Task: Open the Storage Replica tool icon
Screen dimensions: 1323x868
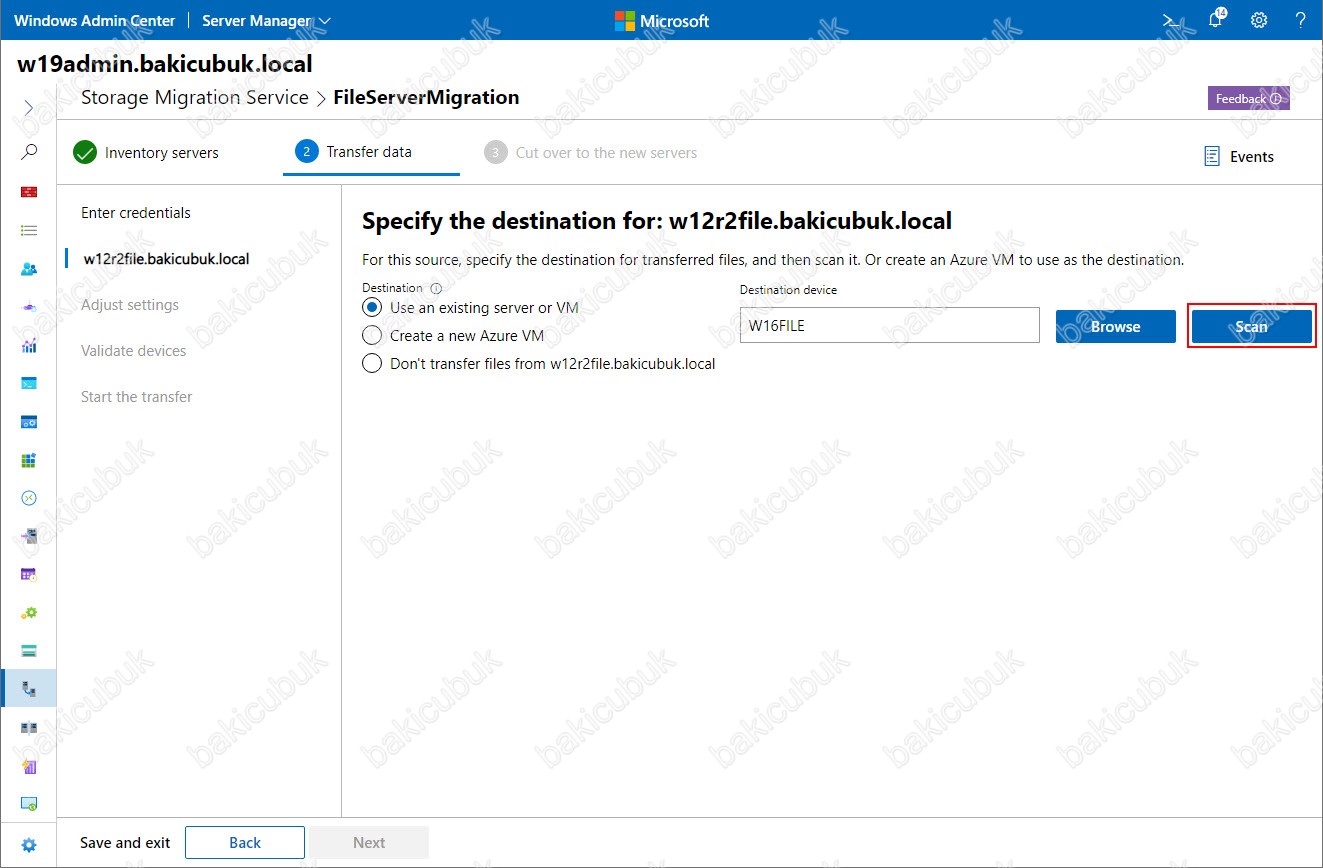Action: pos(29,727)
